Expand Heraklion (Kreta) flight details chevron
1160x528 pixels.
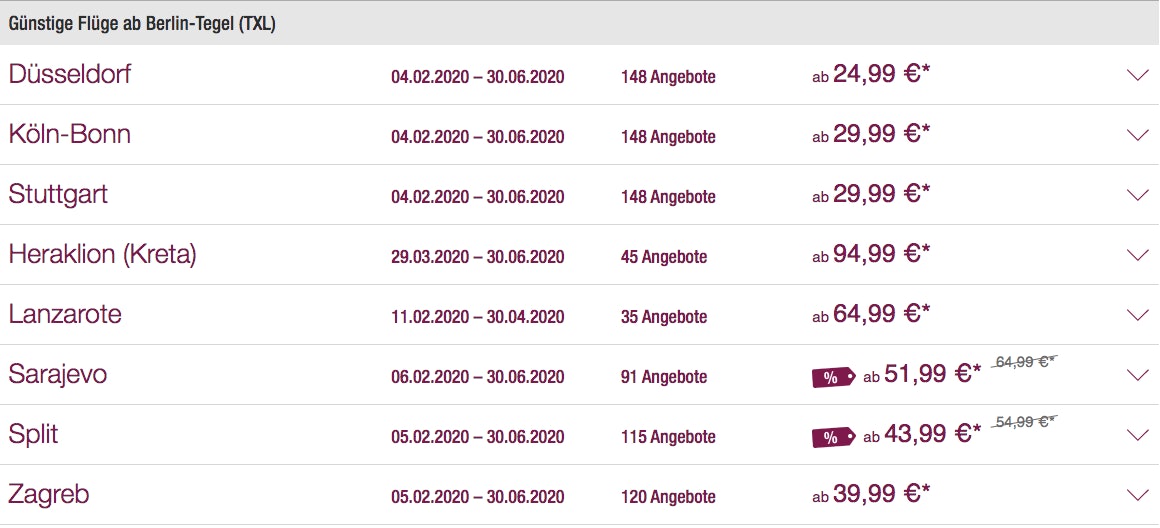tap(1137, 255)
